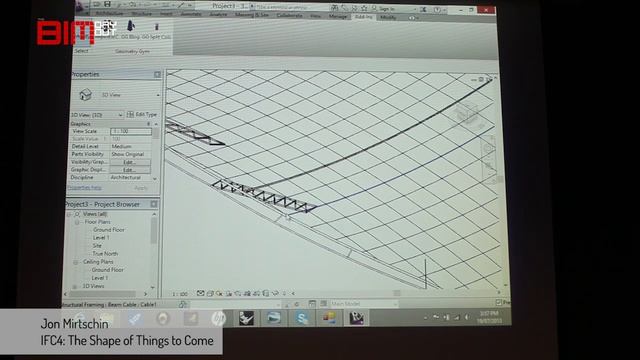Screen dimensions: 640x360
Task: Click the taskbar clock
Action: click(489, 317)
